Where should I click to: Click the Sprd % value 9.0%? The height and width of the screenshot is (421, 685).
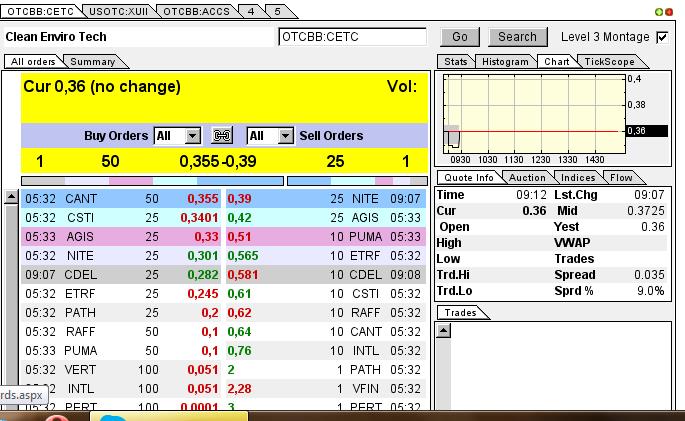(650, 291)
